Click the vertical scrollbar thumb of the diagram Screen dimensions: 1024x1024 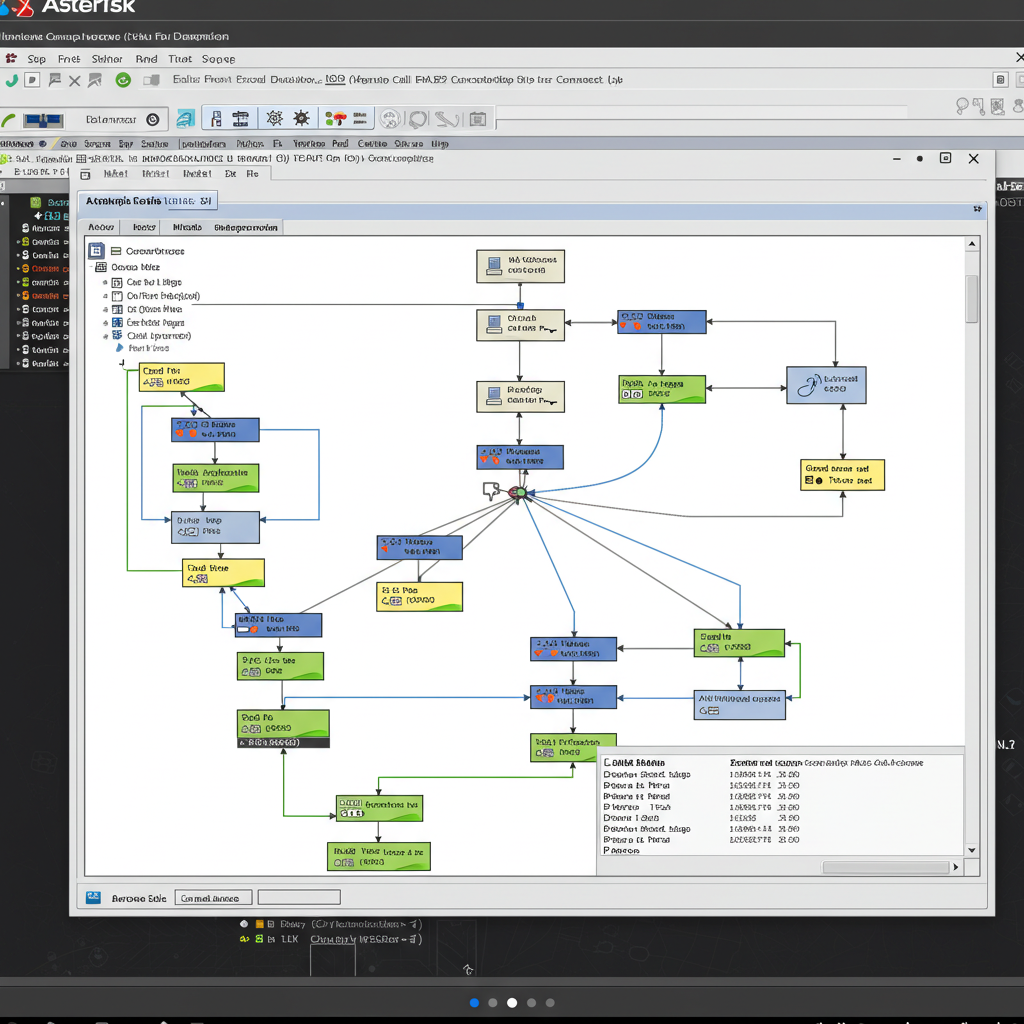click(x=971, y=298)
